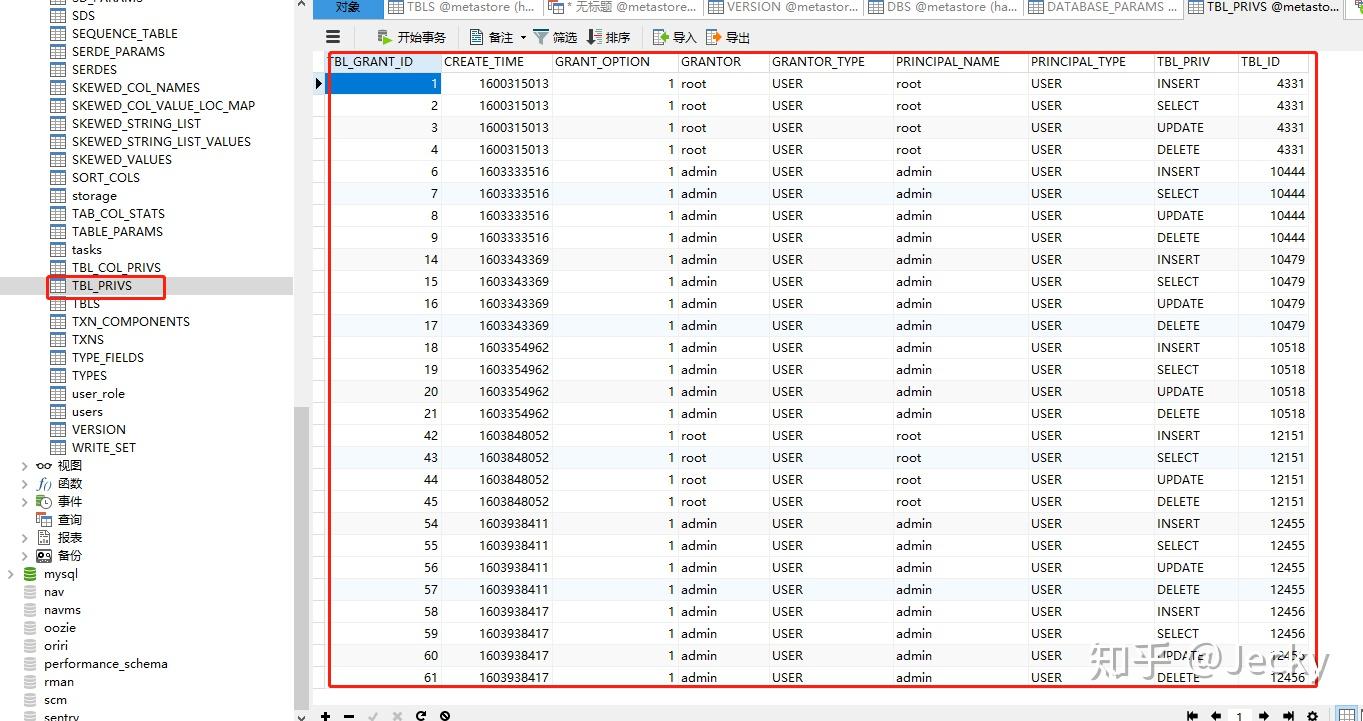Expand the Views (视图) node
The width and height of the screenshot is (1363, 721).
click(x=25, y=465)
